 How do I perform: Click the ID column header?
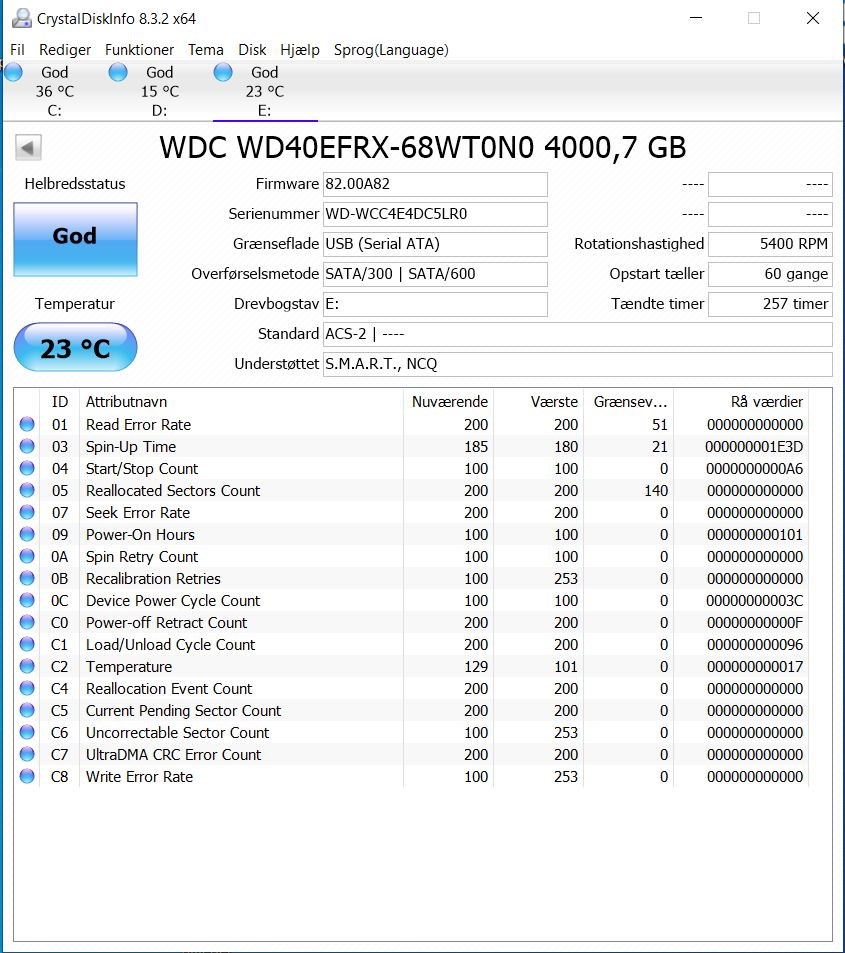(x=60, y=402)
